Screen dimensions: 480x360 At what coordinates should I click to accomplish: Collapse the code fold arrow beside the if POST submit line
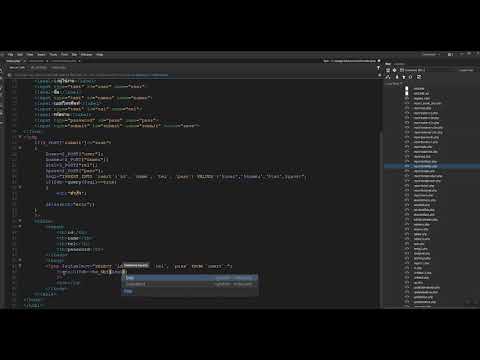tap(20, 148)
